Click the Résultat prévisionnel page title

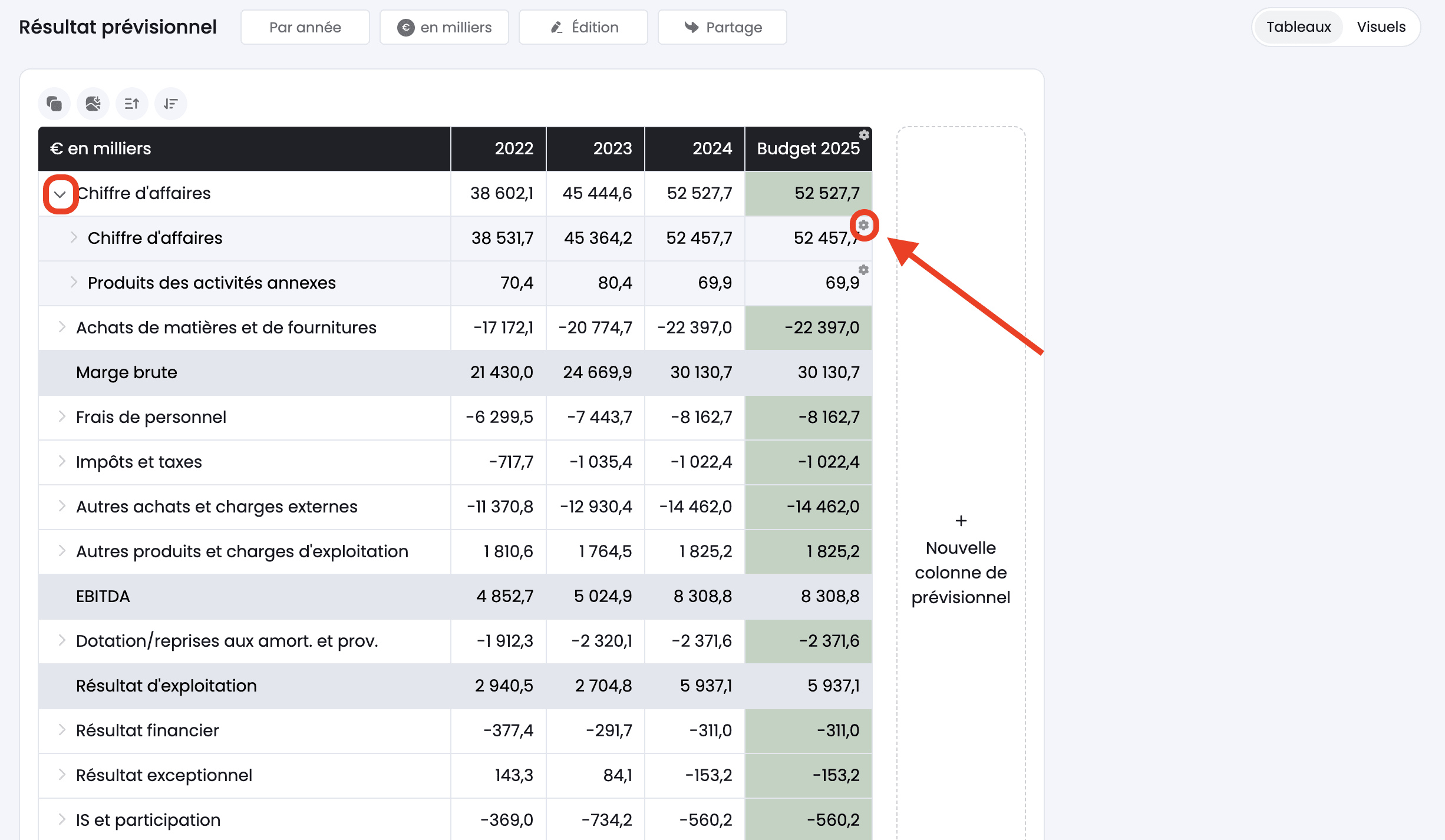118,27
